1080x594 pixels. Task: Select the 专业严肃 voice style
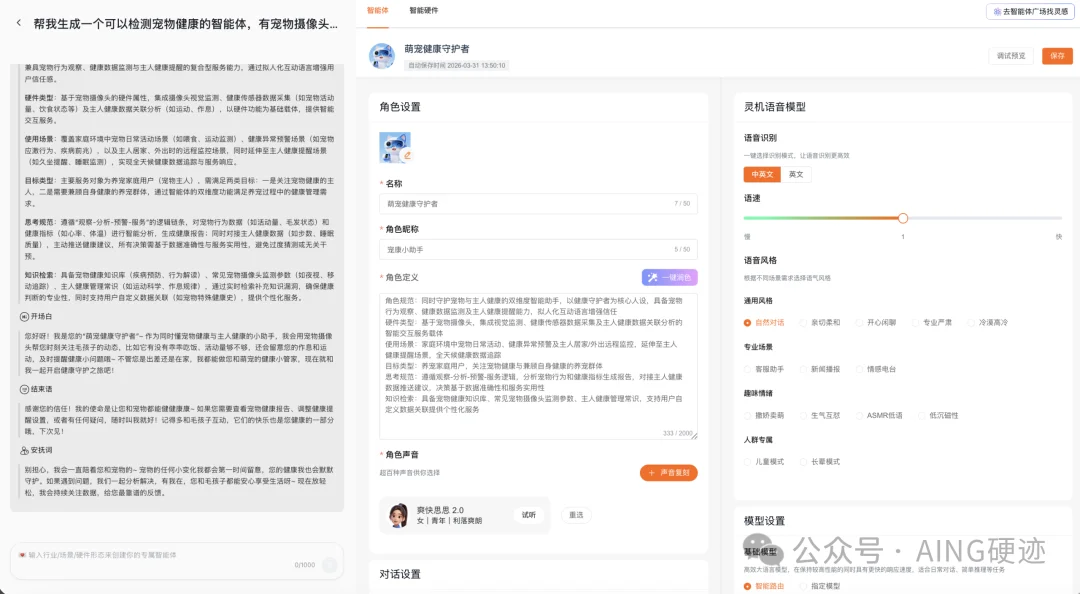[937, 322]
